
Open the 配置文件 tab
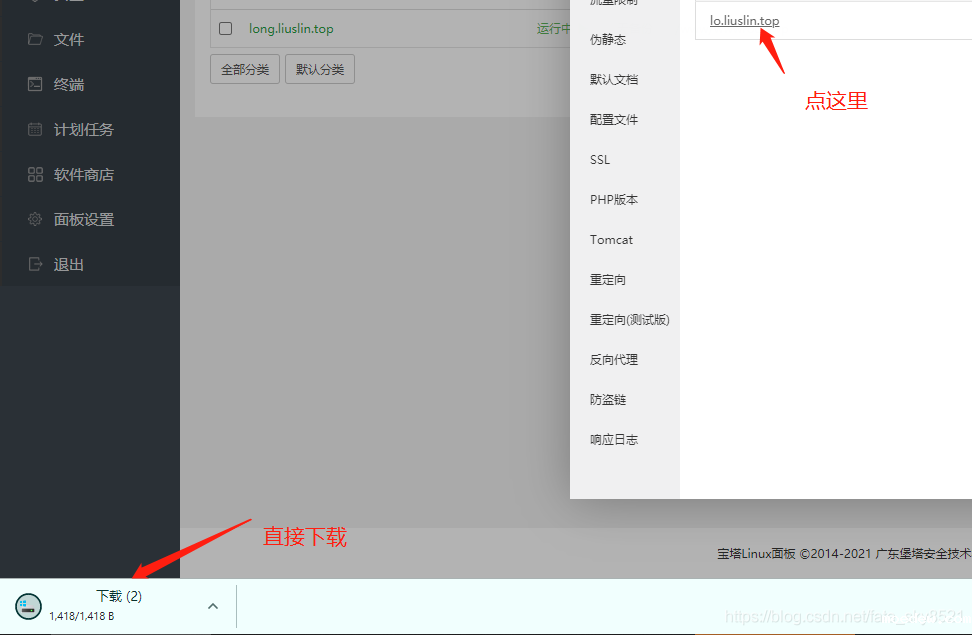[x=614, y=120]
